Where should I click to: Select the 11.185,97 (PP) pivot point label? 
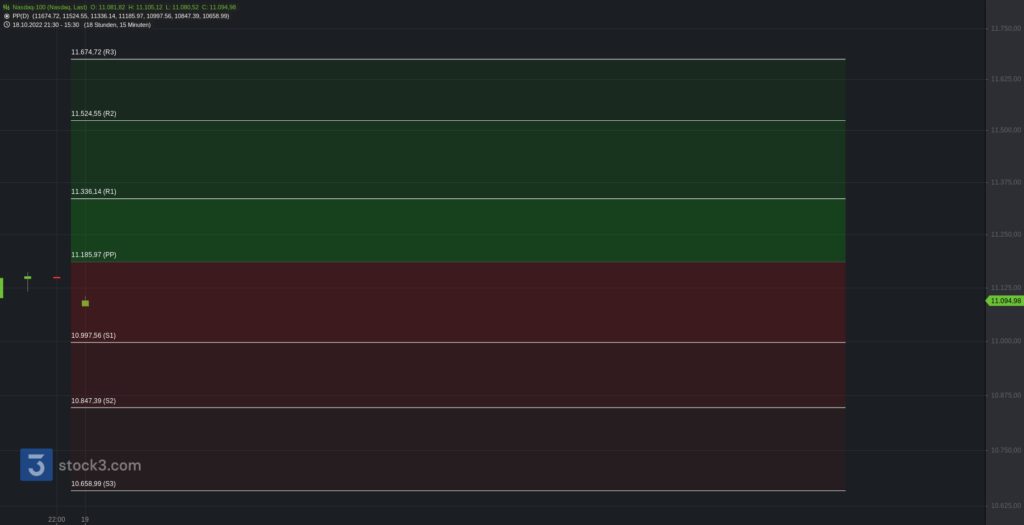[x=94, y=255]
